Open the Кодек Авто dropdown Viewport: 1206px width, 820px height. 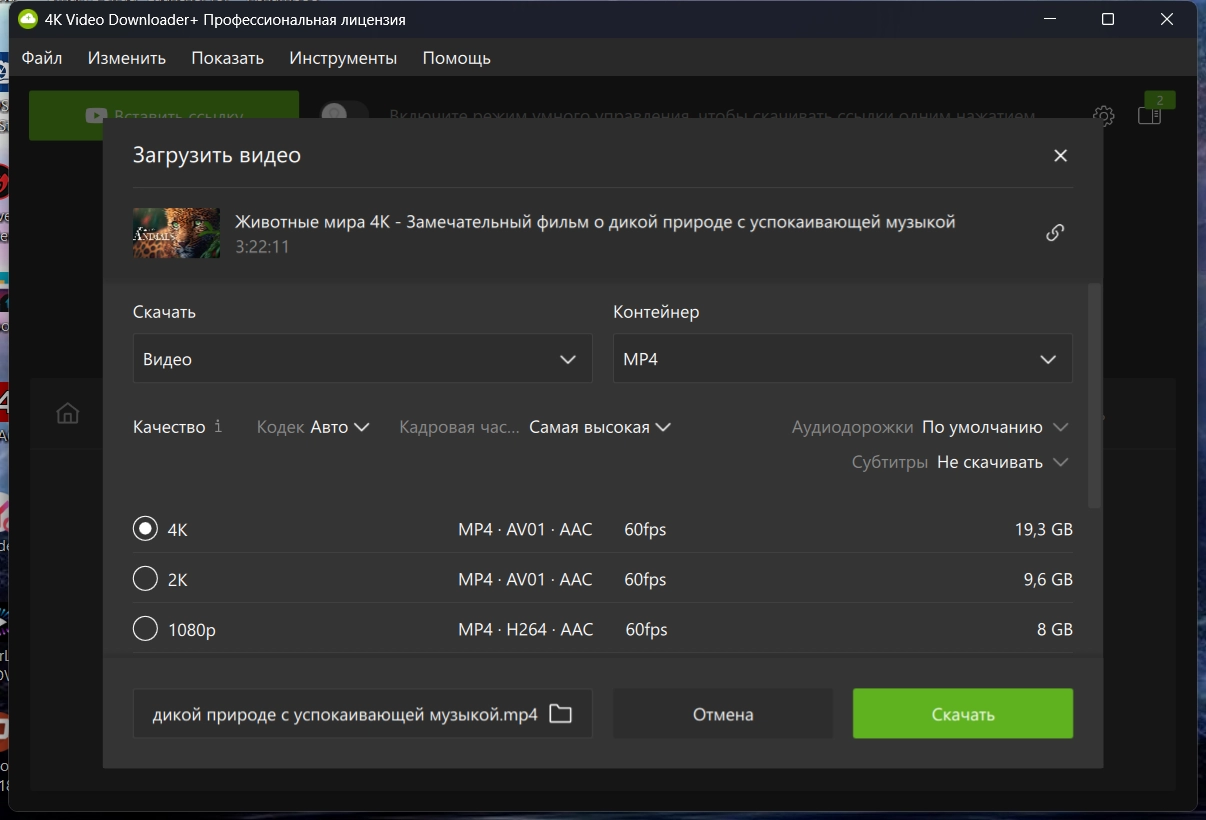(339, 427)
